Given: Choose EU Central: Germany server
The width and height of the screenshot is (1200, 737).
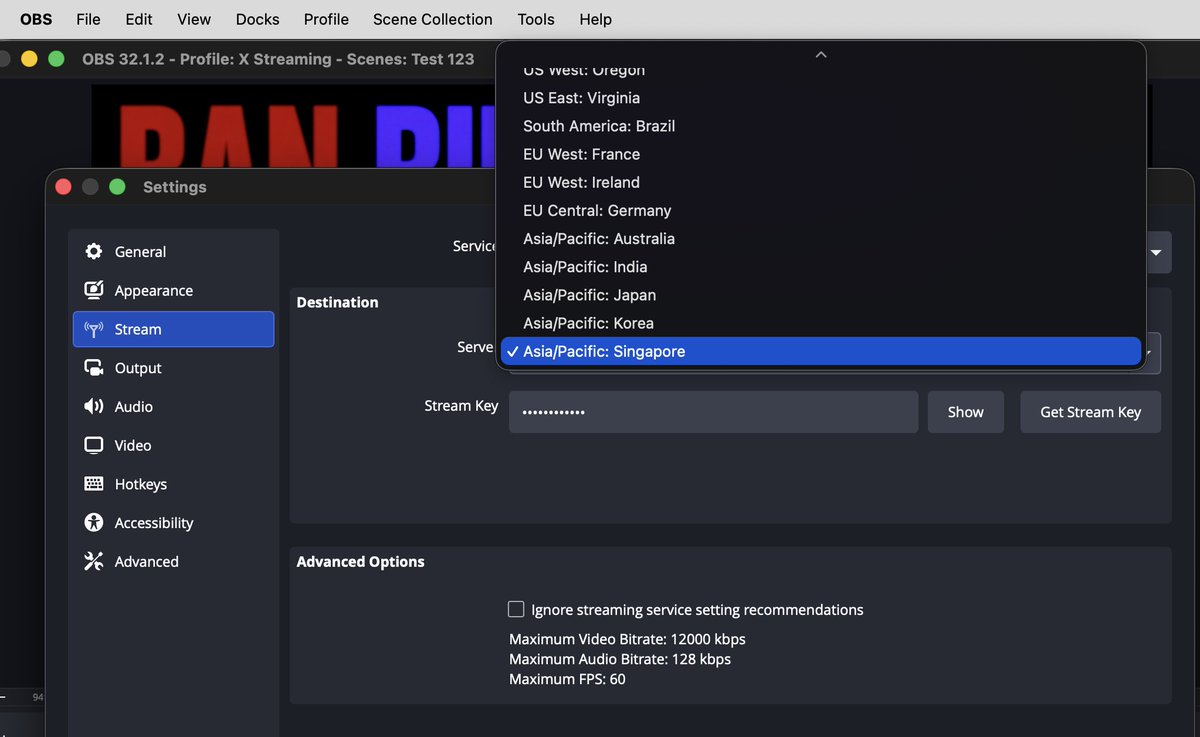Looking at the screenshot, I should tap(821, 210).
